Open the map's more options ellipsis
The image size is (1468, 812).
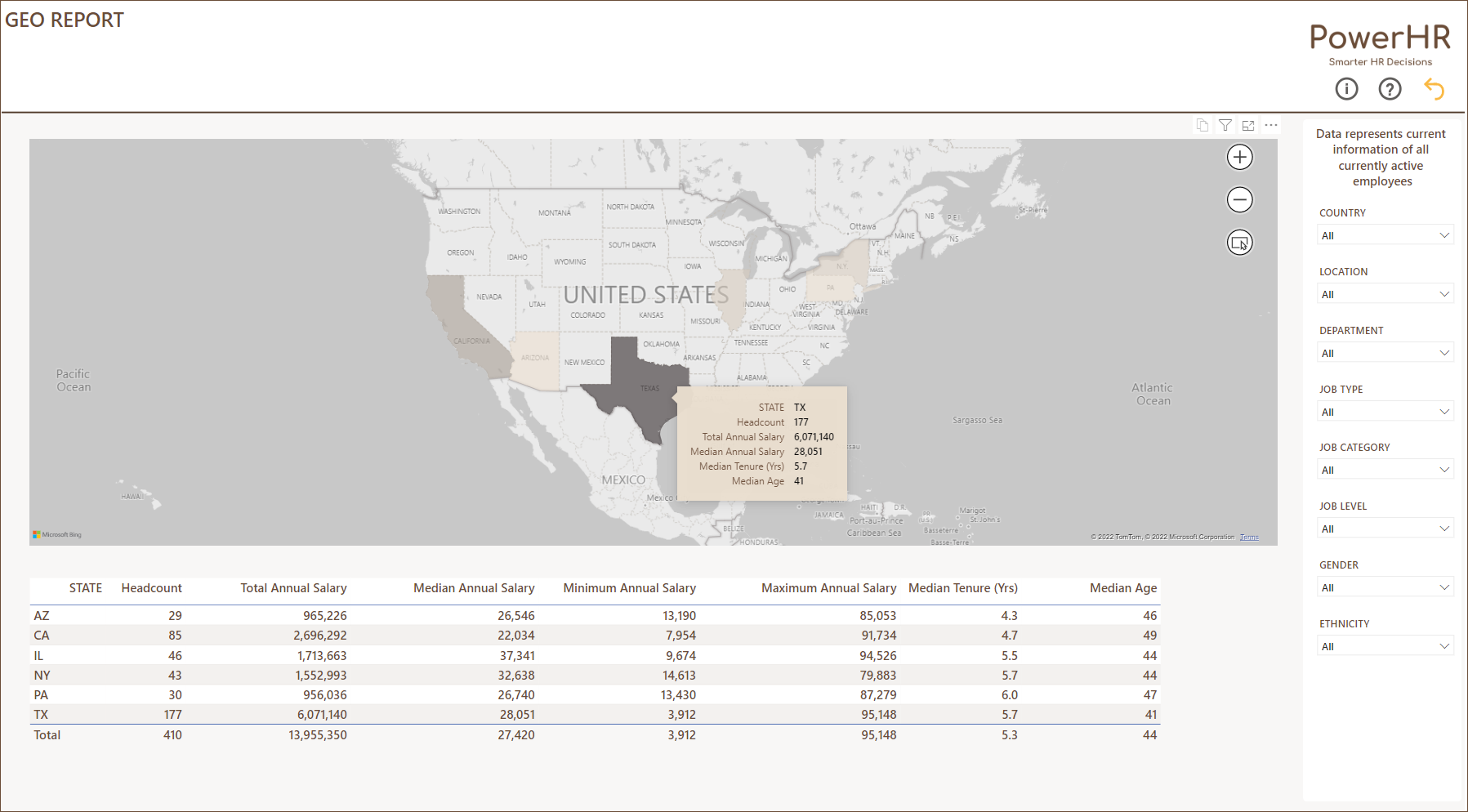[x=1271, y=125]
